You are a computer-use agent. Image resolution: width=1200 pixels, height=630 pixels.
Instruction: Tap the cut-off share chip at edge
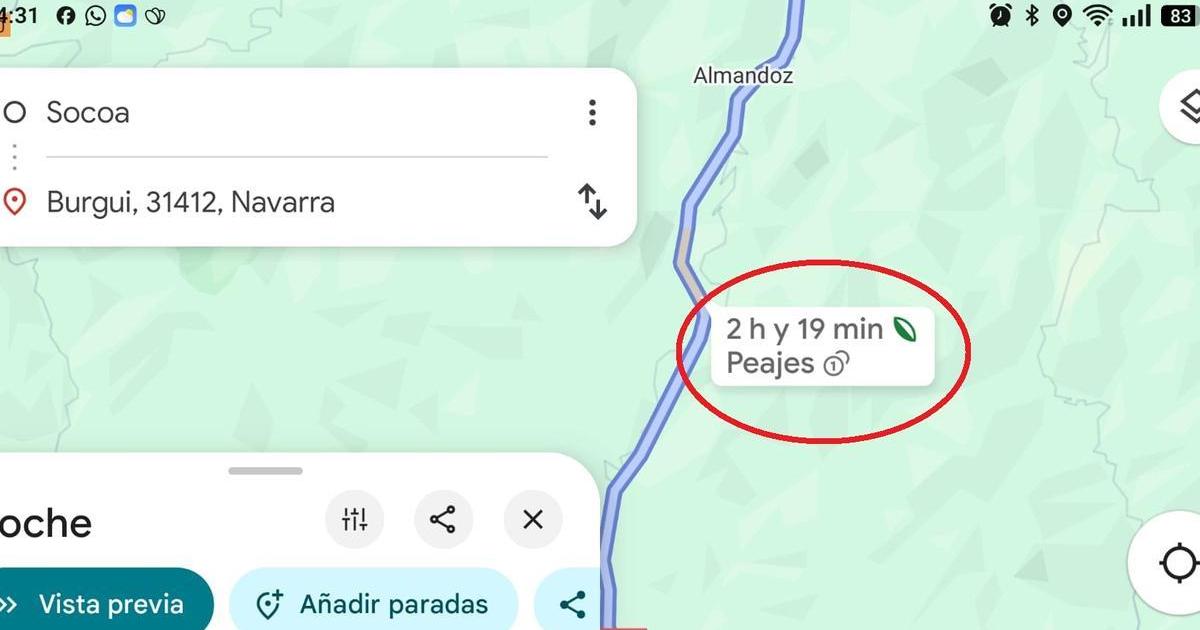pyautogui.click(x=568, y=604)
